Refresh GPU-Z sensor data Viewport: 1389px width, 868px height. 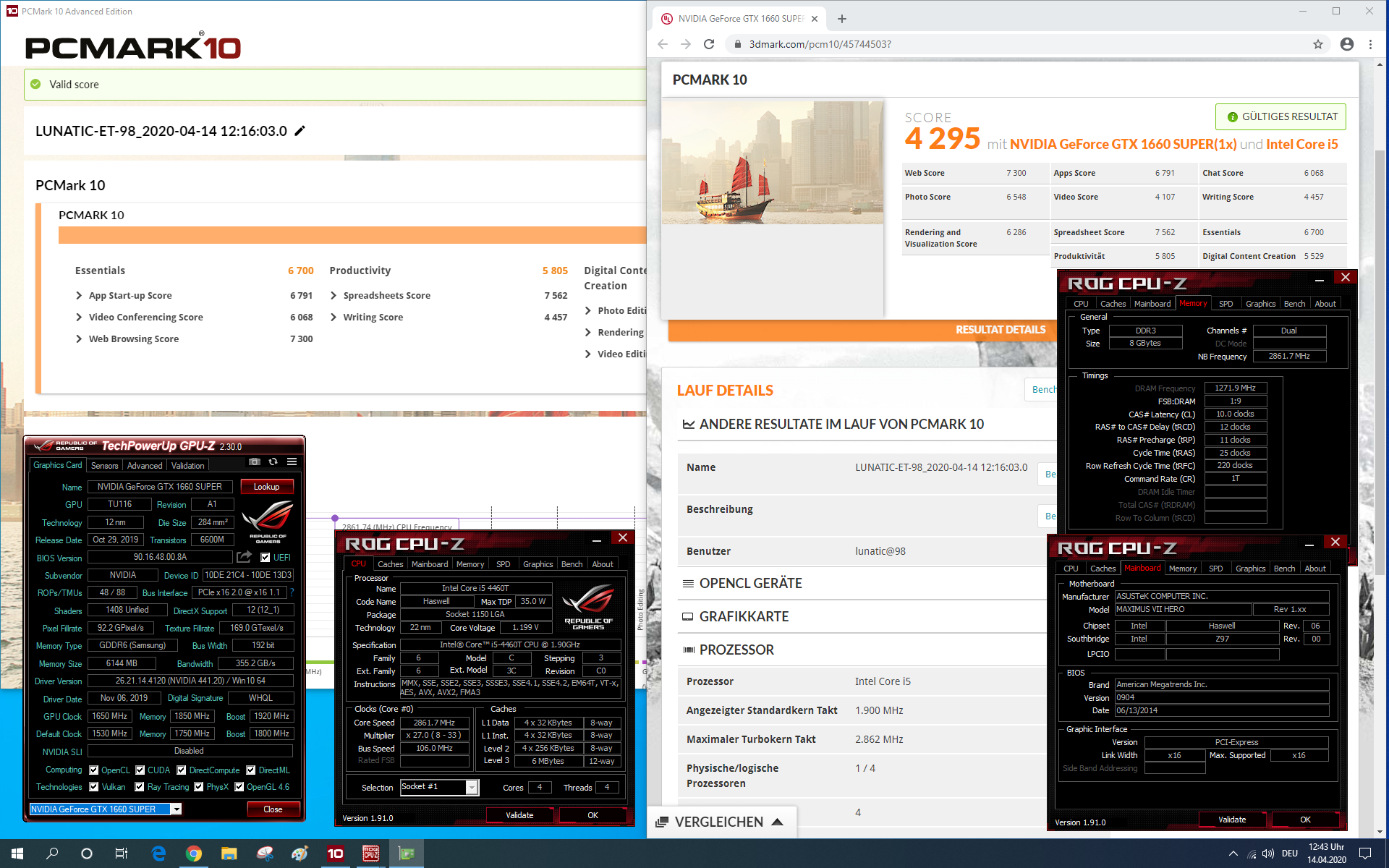coord(273,461)
